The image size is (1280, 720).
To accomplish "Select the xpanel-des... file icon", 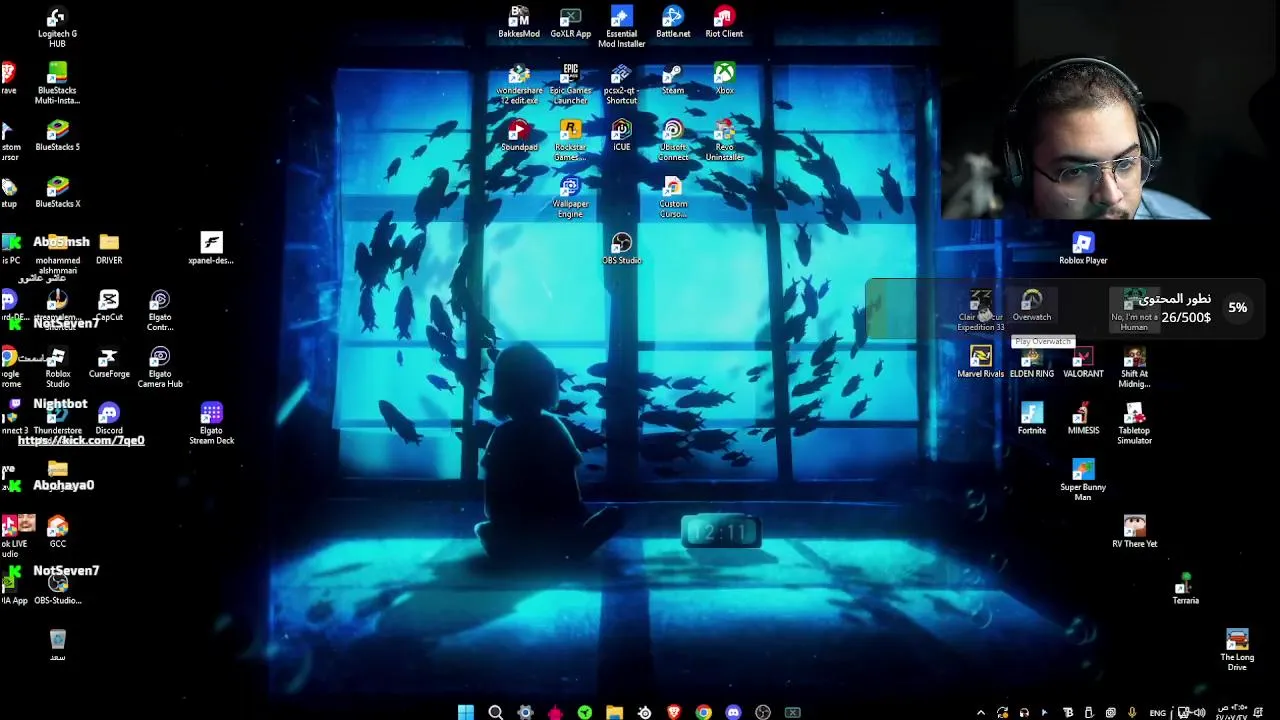I will coord(211,249).
